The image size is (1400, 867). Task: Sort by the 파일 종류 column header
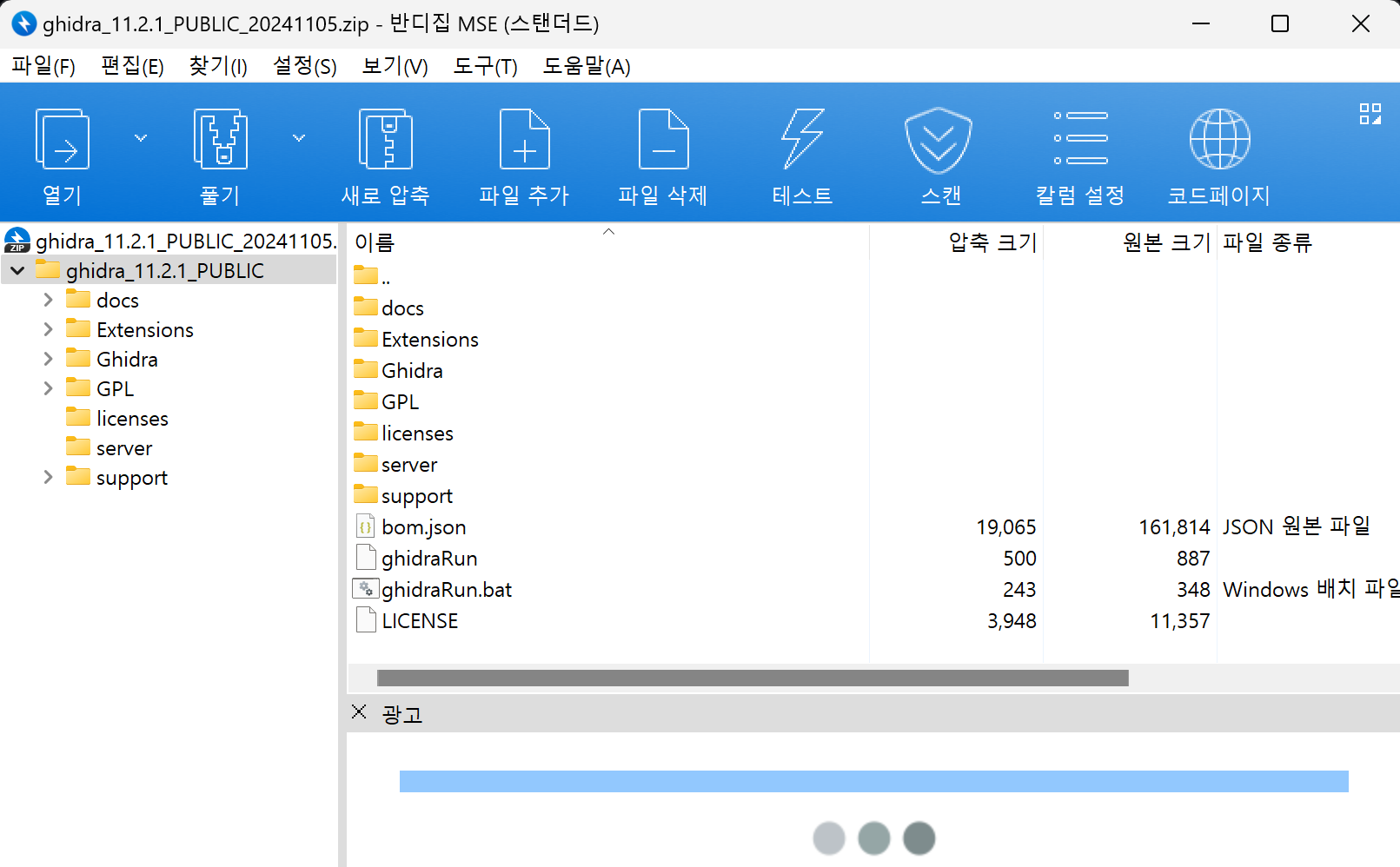click(1309, 242)
